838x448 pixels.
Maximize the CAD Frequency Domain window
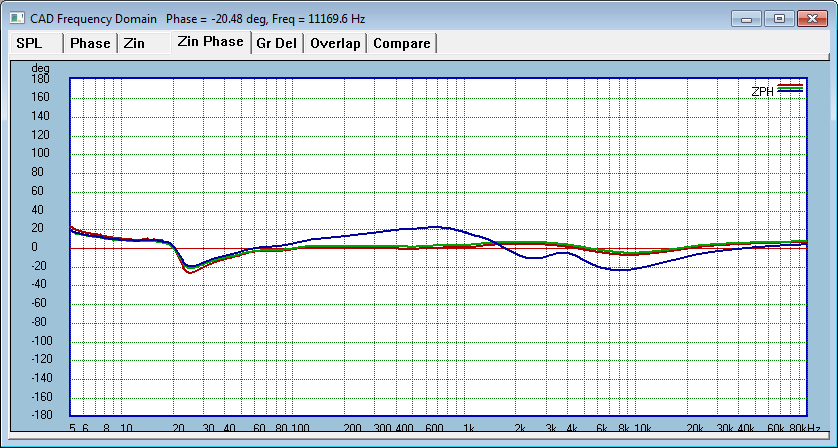[779, 19]
